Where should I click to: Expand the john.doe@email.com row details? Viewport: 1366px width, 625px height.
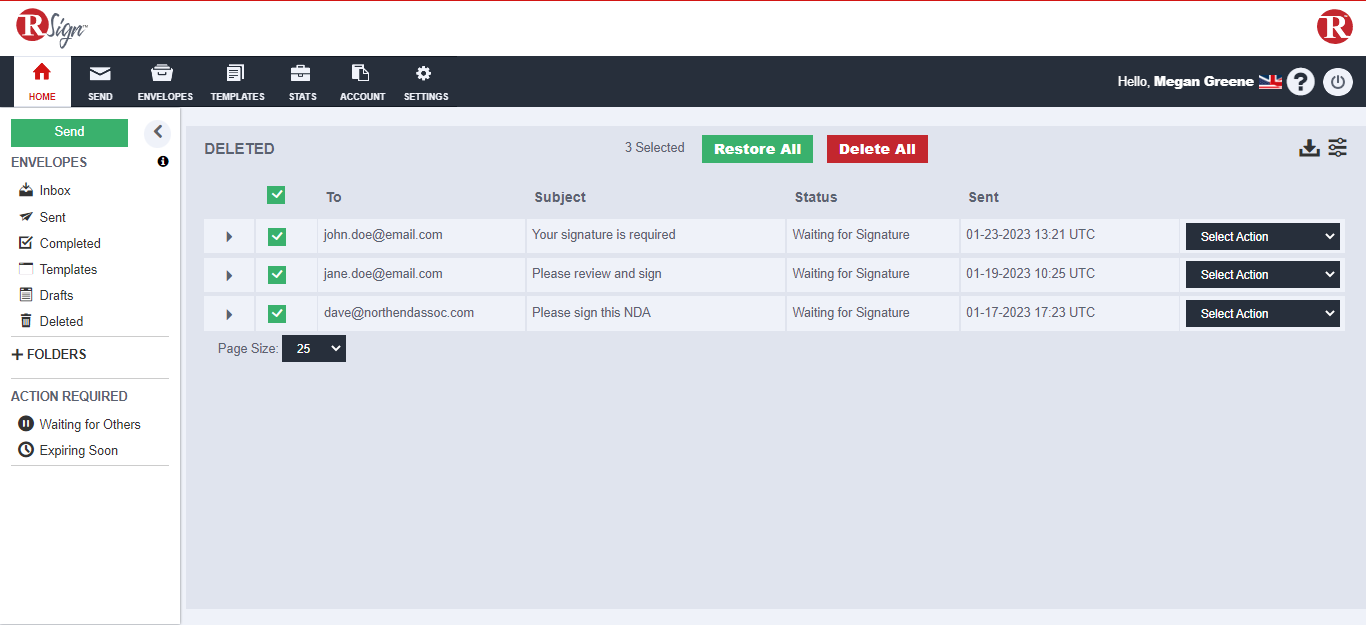point(229,237)
